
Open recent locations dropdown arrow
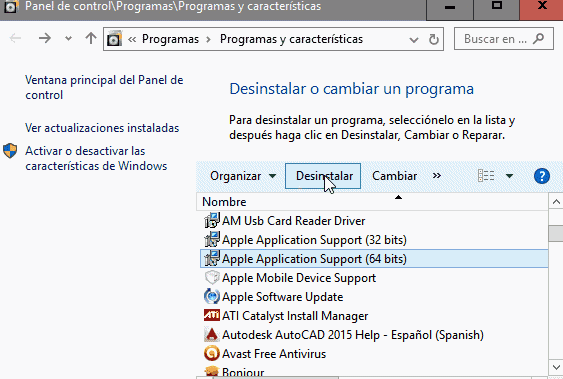[68, 39]
